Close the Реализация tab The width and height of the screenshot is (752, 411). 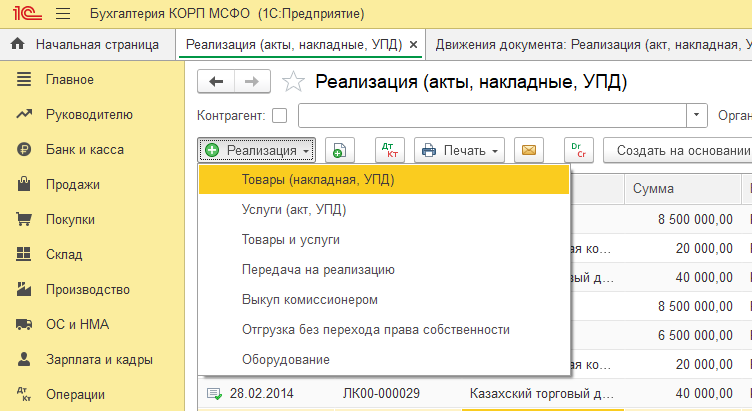coord(413,45)
